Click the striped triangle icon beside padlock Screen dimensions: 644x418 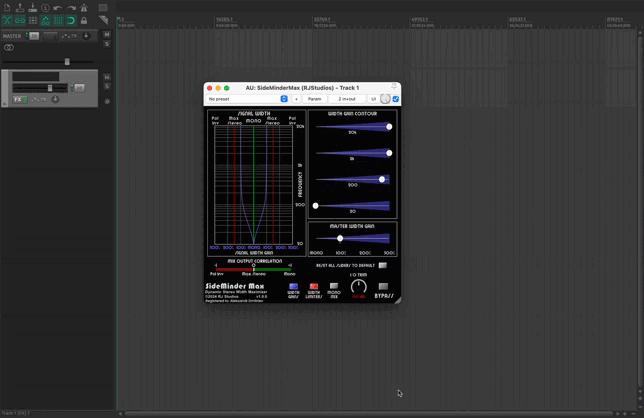click(x=104, y=20)
